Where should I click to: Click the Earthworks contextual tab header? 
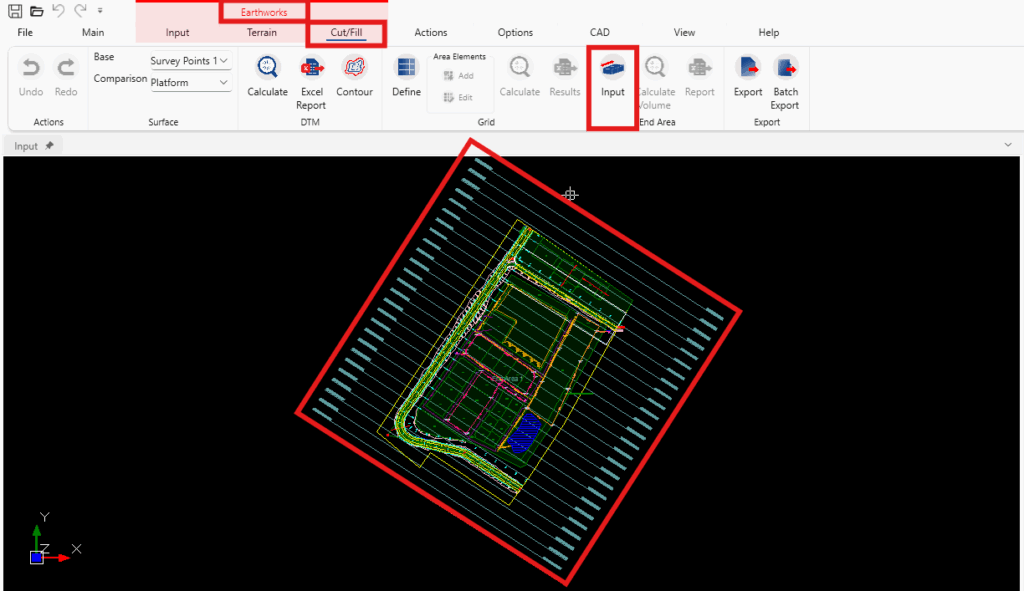pos(264,12)
